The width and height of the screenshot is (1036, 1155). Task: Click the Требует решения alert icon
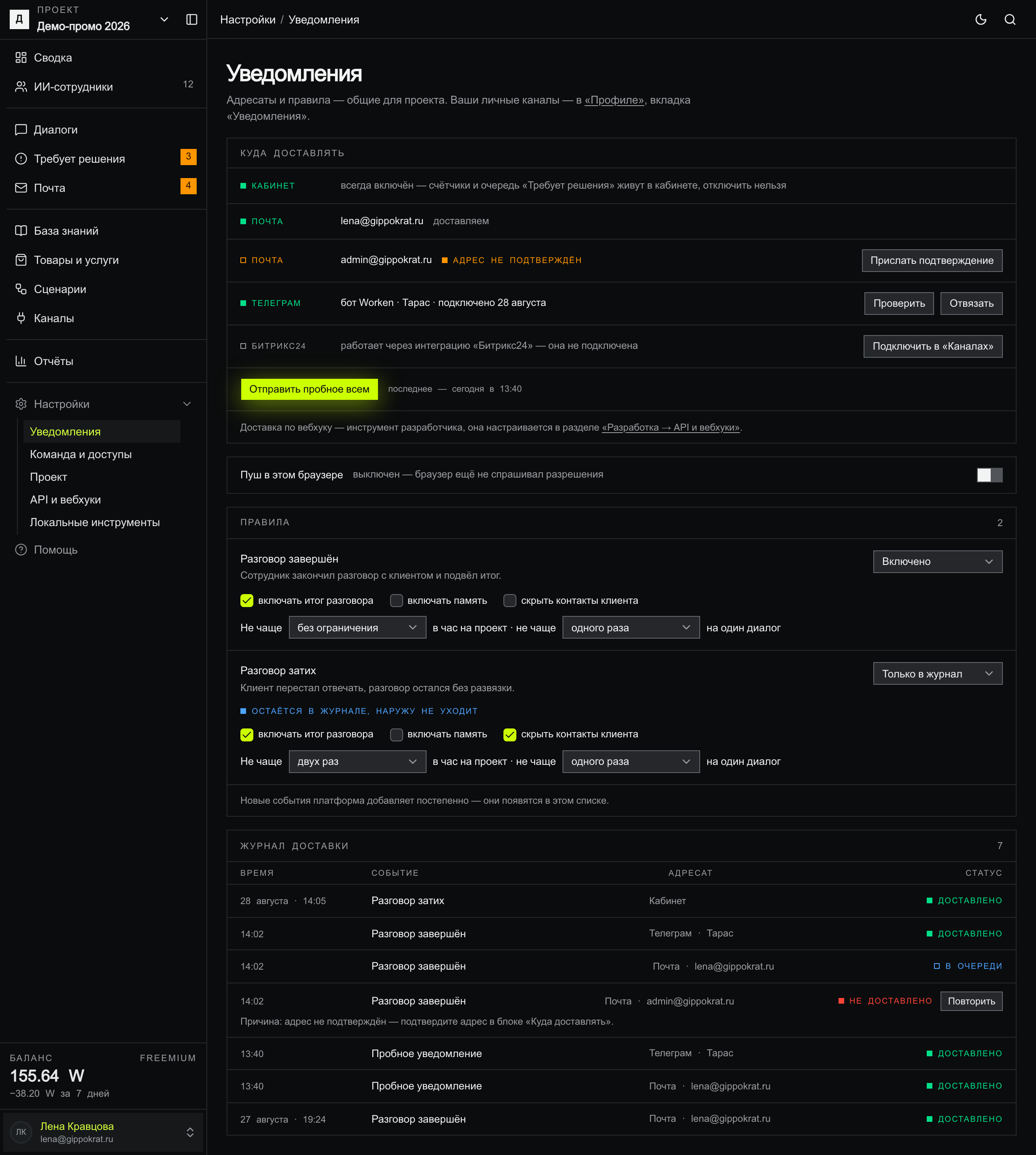21,159
